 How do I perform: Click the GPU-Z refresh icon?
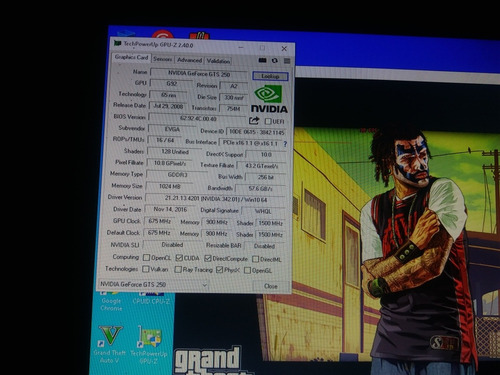click(275, 61)
